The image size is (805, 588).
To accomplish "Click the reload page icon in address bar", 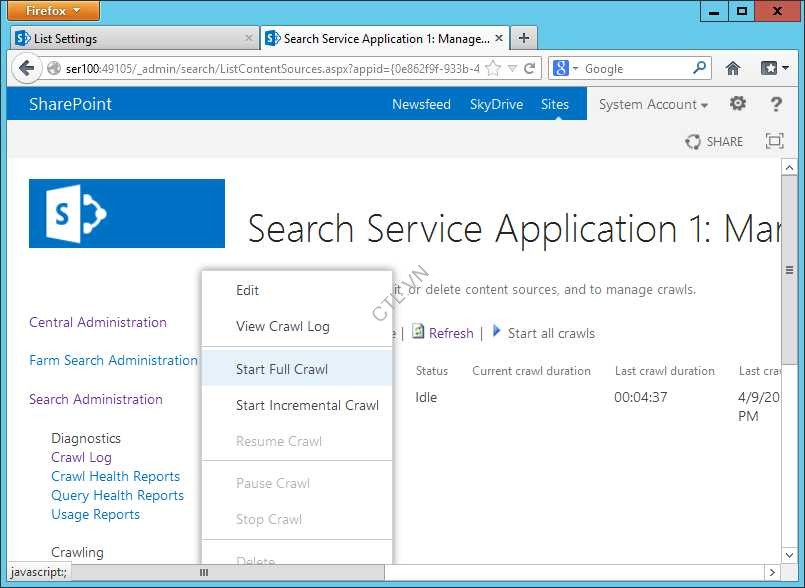I will pos(530,69).
